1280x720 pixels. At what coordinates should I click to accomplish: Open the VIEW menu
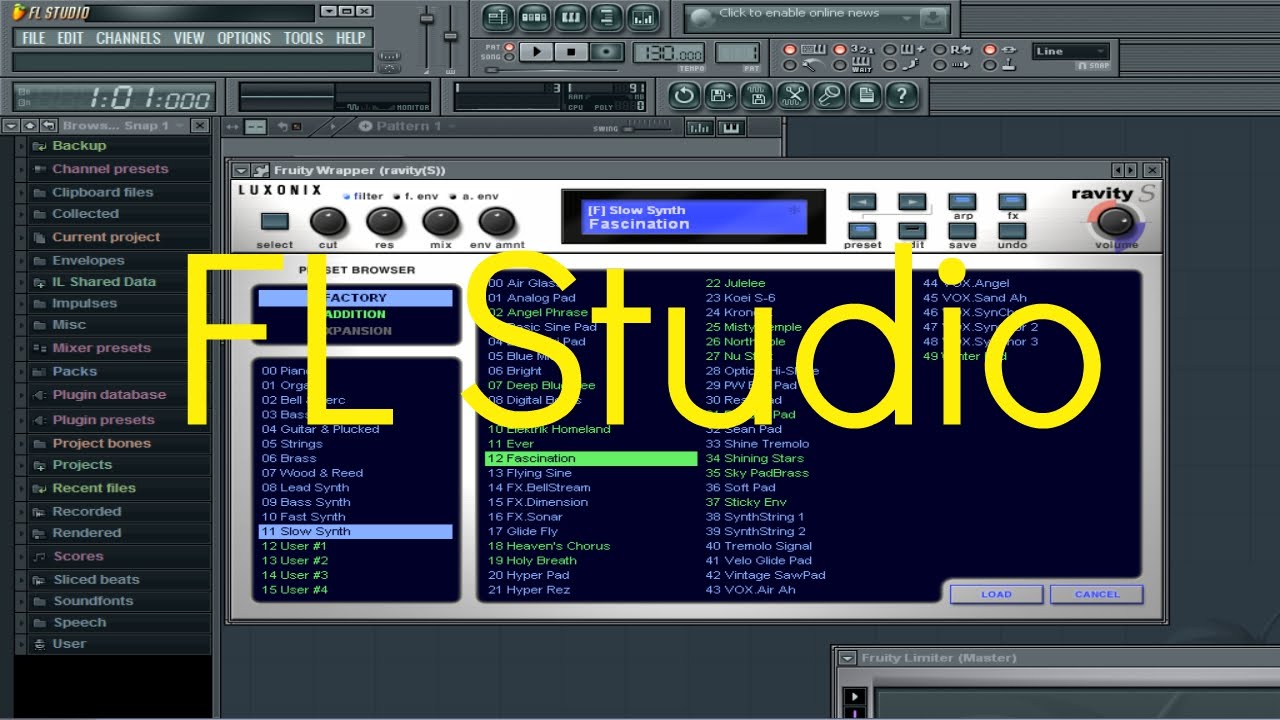(189, 38)
